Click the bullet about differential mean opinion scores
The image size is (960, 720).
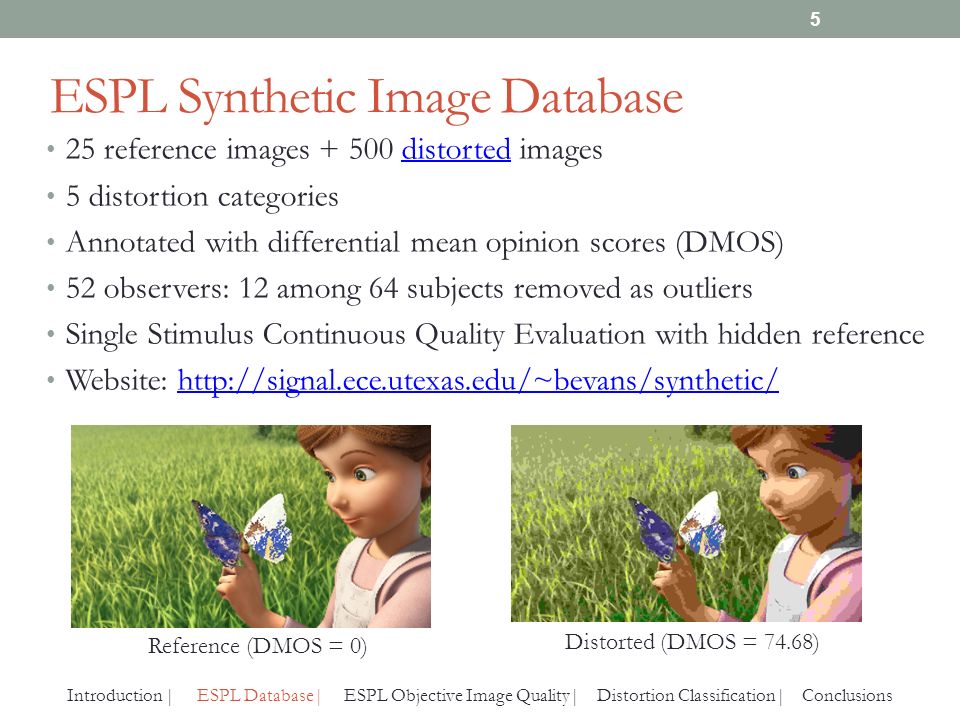coord(424,242)
